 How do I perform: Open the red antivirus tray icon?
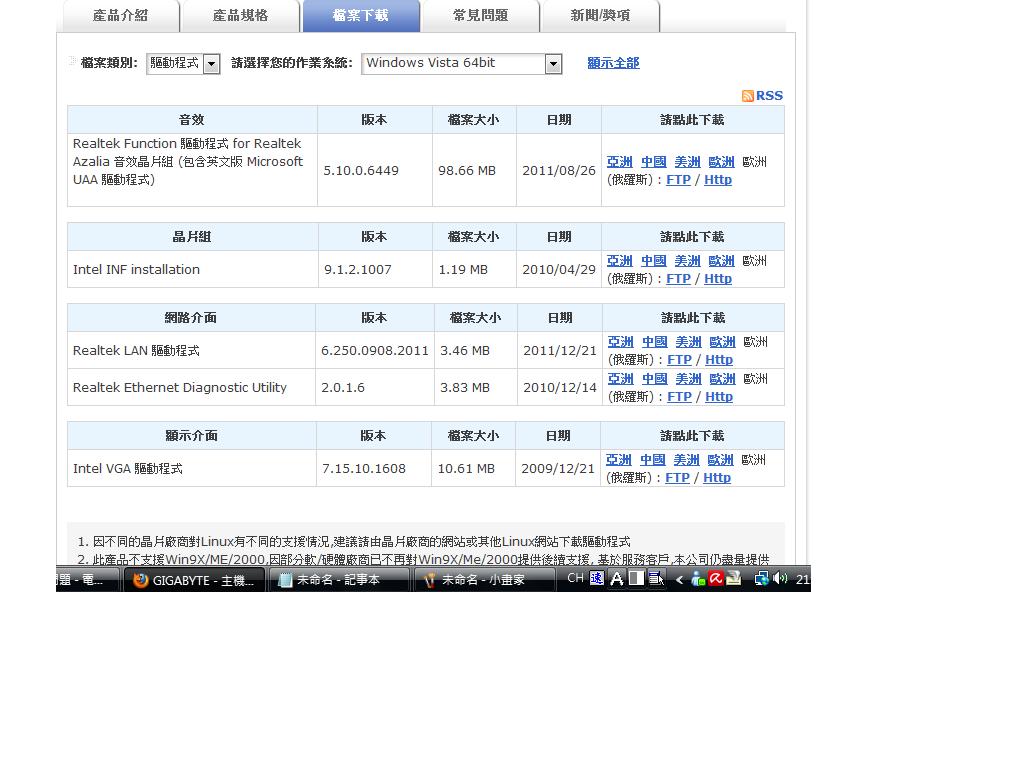[716, 579]
